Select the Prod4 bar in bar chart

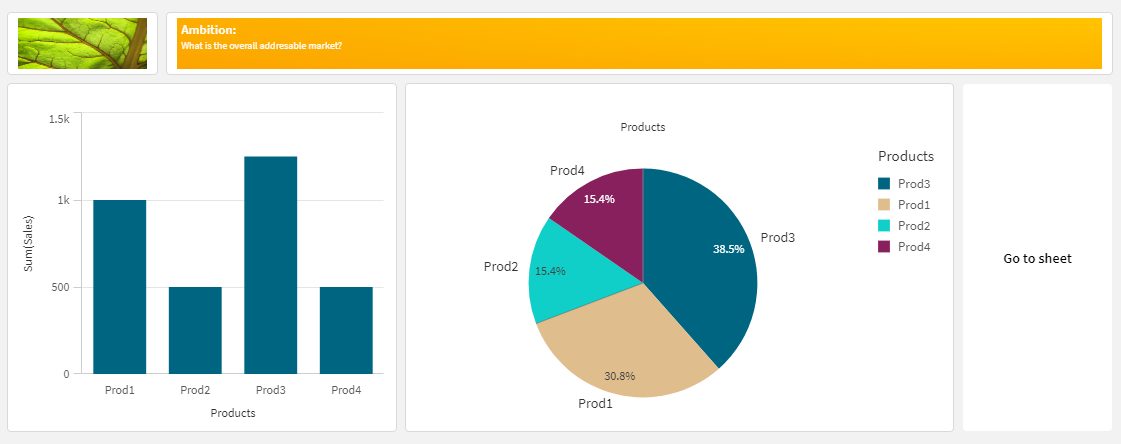point(346,330)
